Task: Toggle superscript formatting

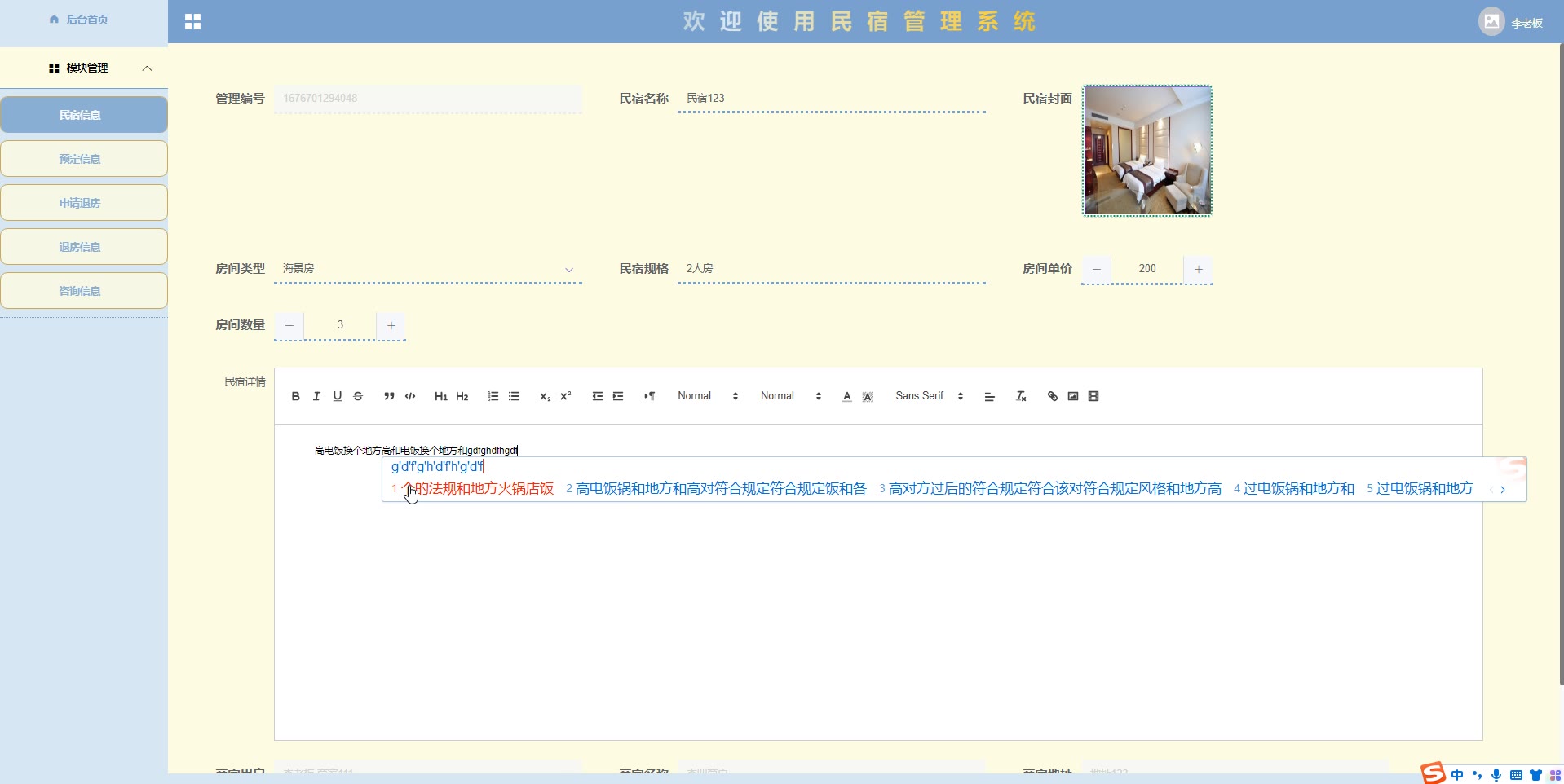Action: [x=566, y=396]
